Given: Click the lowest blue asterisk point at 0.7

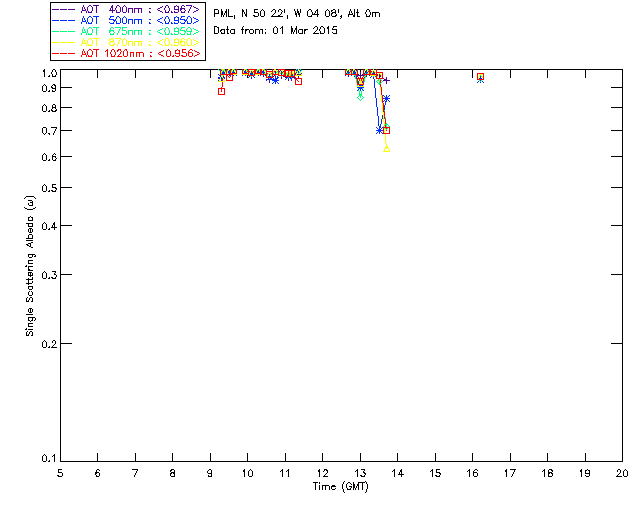Looking at the screenshot, I should coord(379,131).
